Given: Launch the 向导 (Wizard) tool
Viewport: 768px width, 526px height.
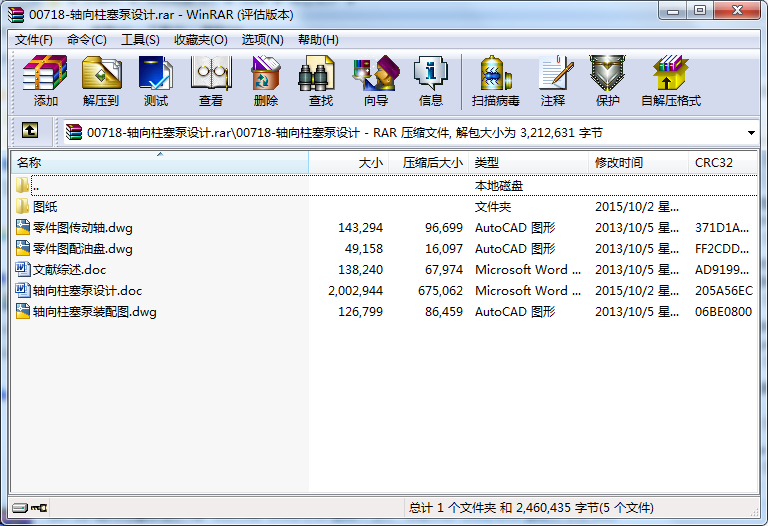Looking at the screenshot, I should (376, 81).
